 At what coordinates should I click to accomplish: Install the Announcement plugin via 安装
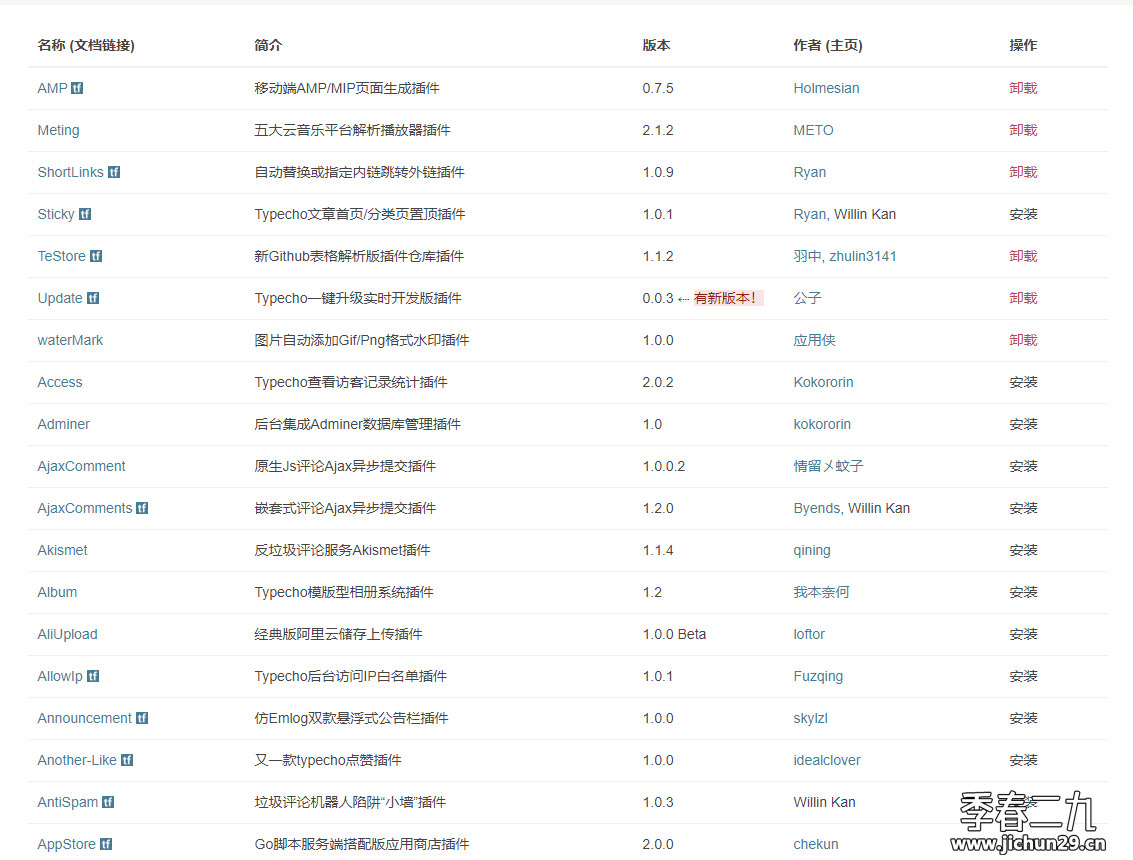click(1023, 718)
